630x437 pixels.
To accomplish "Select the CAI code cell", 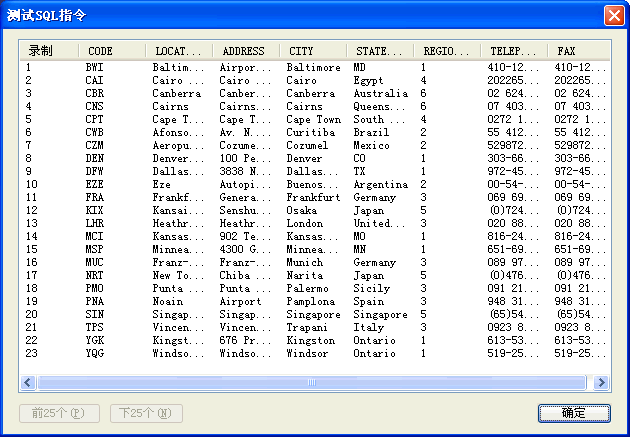I will coord(94,80).
